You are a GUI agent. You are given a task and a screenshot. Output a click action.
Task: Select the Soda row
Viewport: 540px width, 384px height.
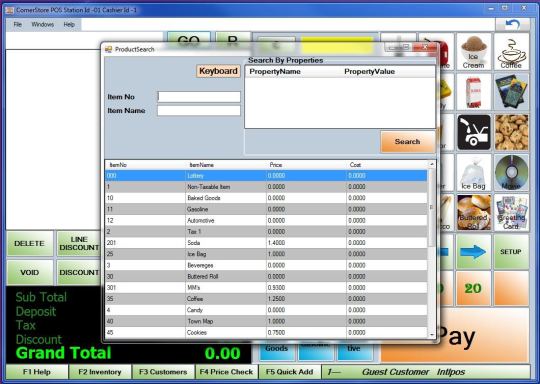tap(266, 243)
